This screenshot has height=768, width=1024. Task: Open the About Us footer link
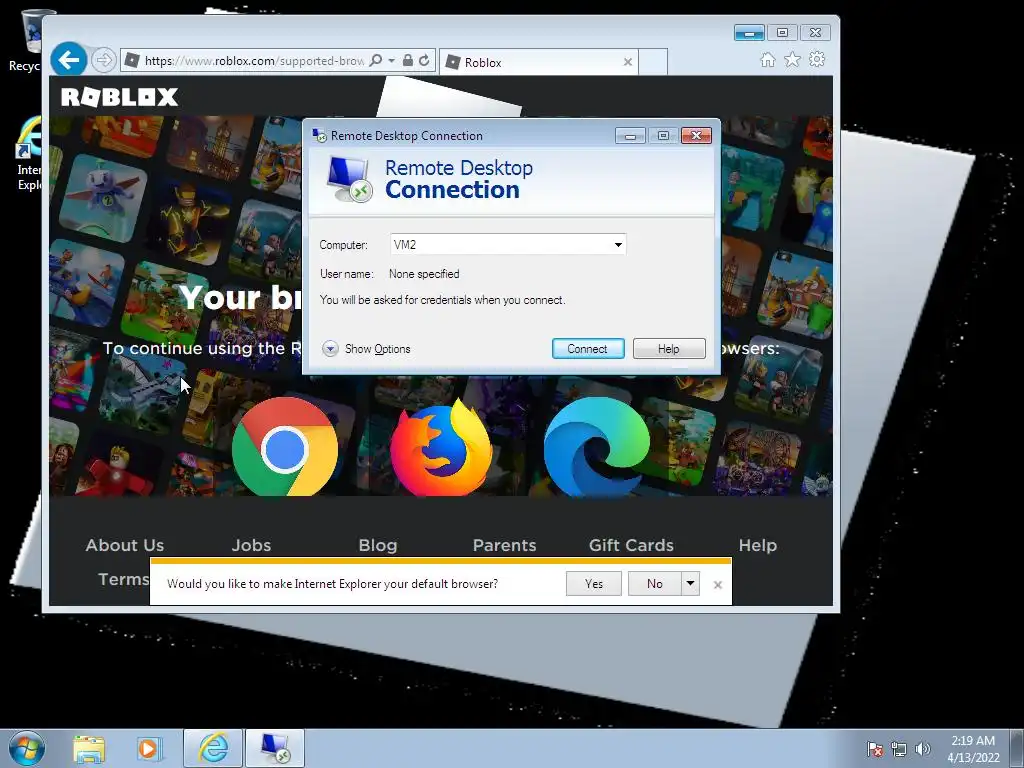pyautogui.click(x=125, y=545)
